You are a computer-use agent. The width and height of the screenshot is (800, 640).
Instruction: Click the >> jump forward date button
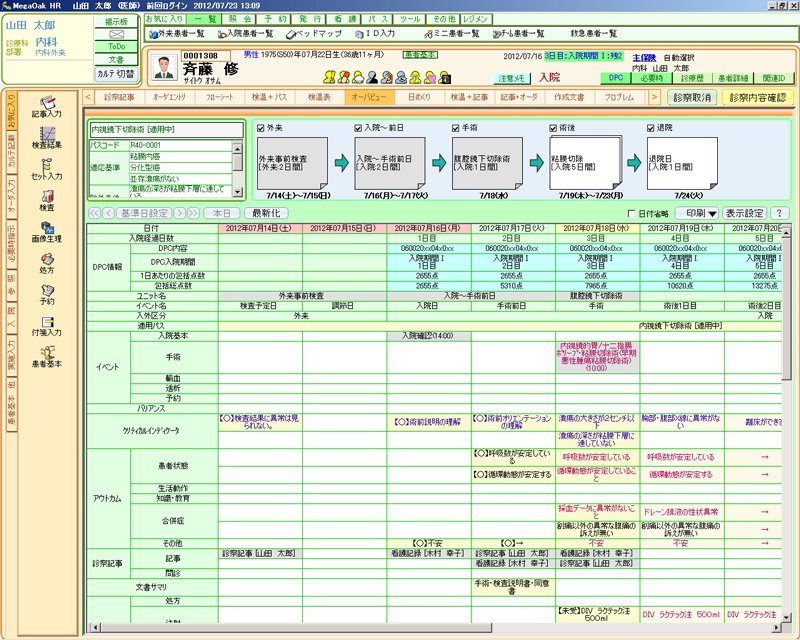(193, 213)
